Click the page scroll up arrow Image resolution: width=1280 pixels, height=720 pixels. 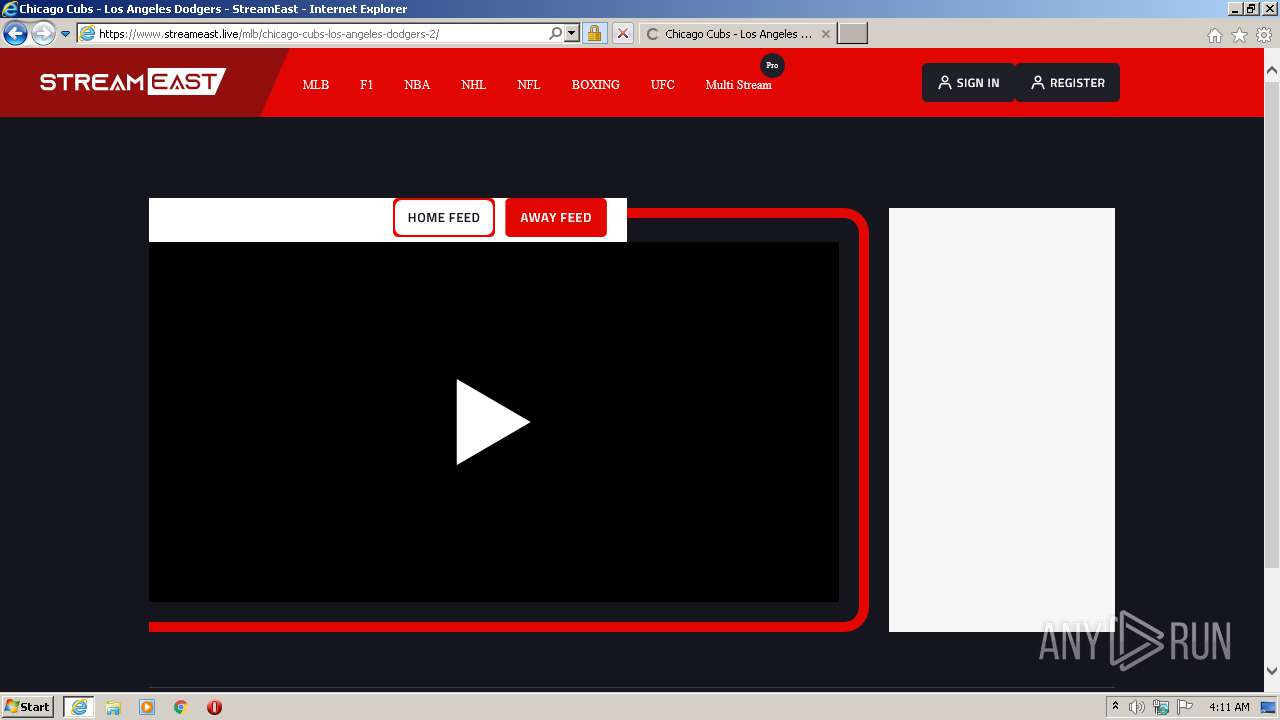click(x=1272, y=71)
